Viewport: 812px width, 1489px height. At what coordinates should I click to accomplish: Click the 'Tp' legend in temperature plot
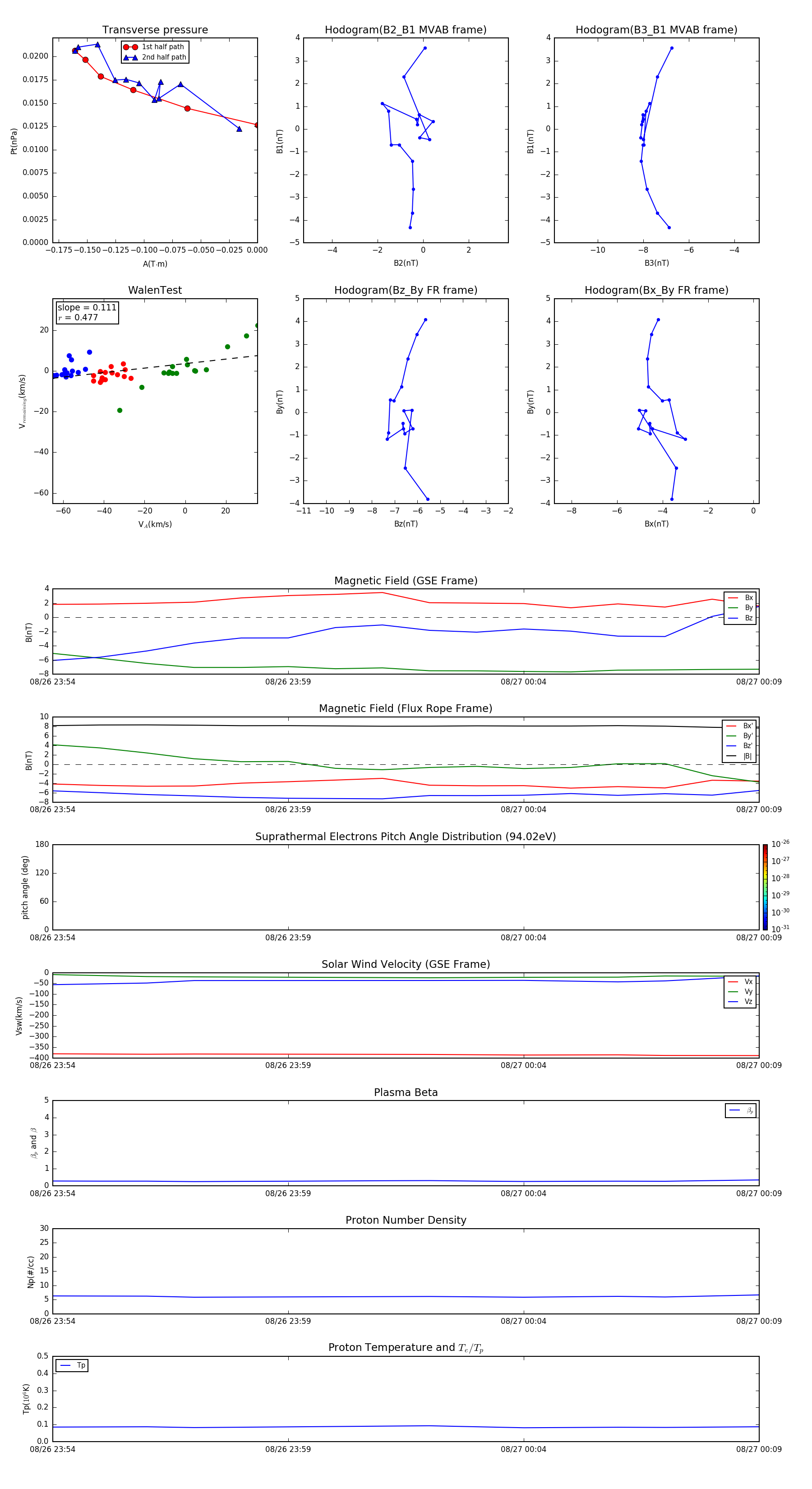(x=72, y=1365)
